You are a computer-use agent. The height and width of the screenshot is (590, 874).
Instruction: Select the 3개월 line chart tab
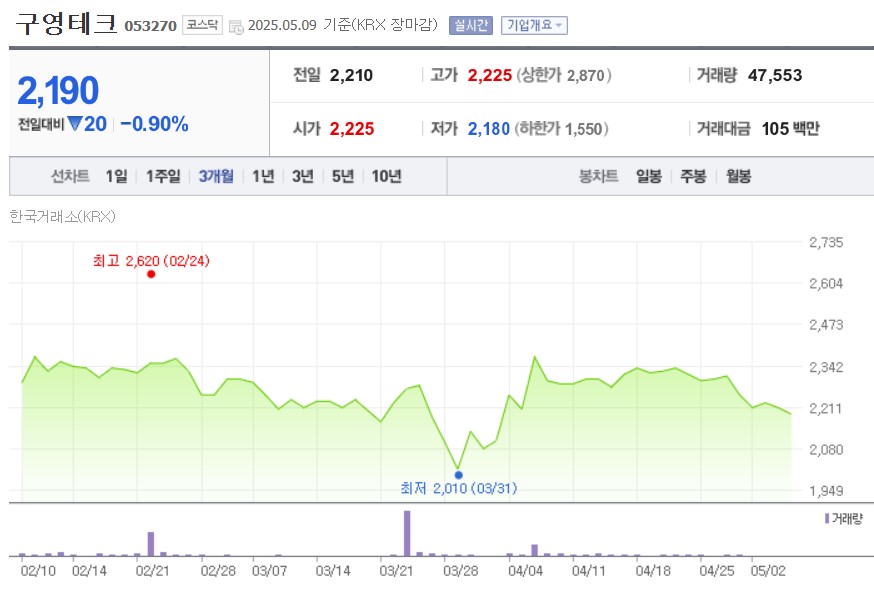pos(216,176)
